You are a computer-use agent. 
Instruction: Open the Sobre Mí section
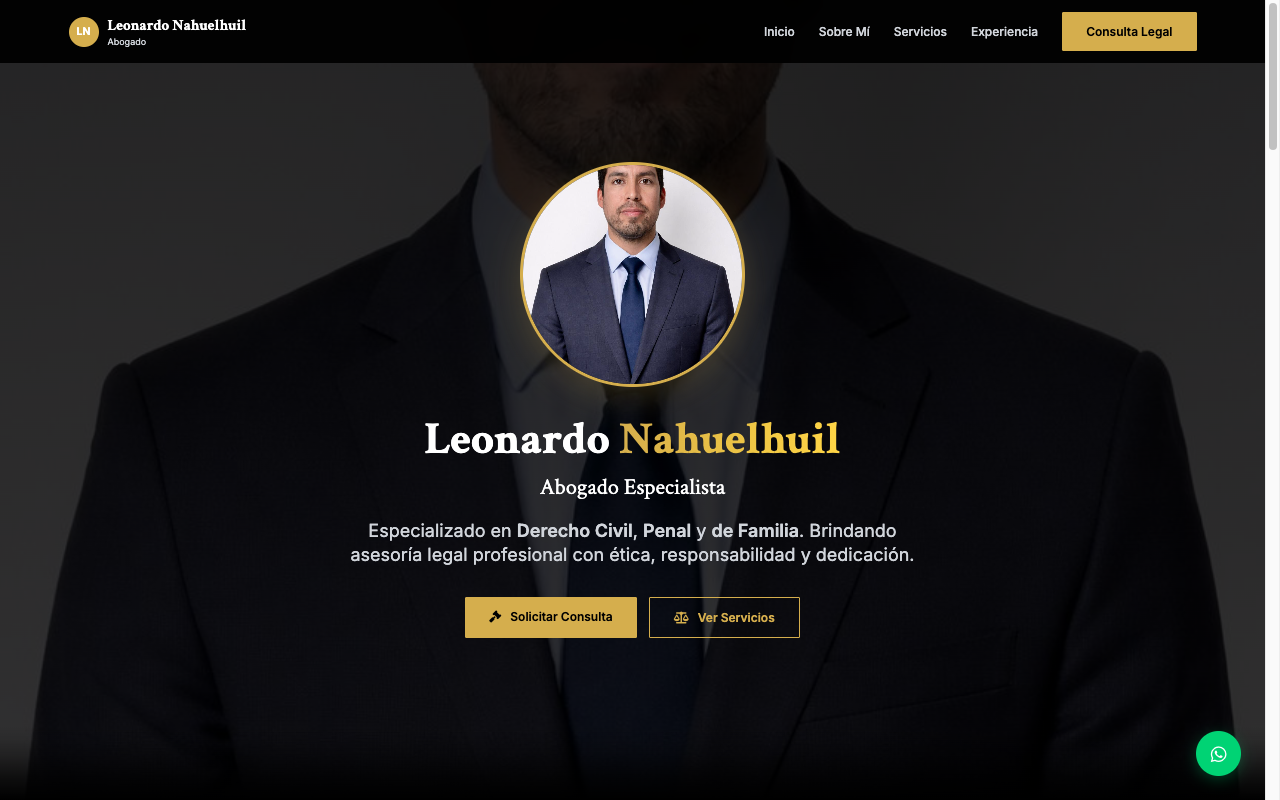coord(844,32)
